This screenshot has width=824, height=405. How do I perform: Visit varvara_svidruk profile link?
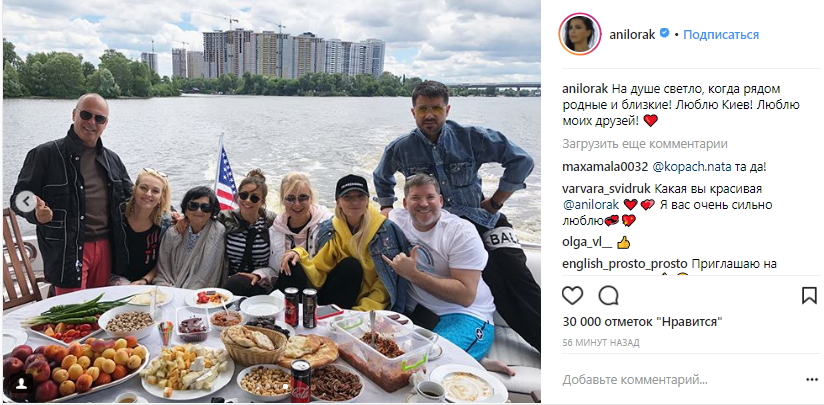(606, 189)
